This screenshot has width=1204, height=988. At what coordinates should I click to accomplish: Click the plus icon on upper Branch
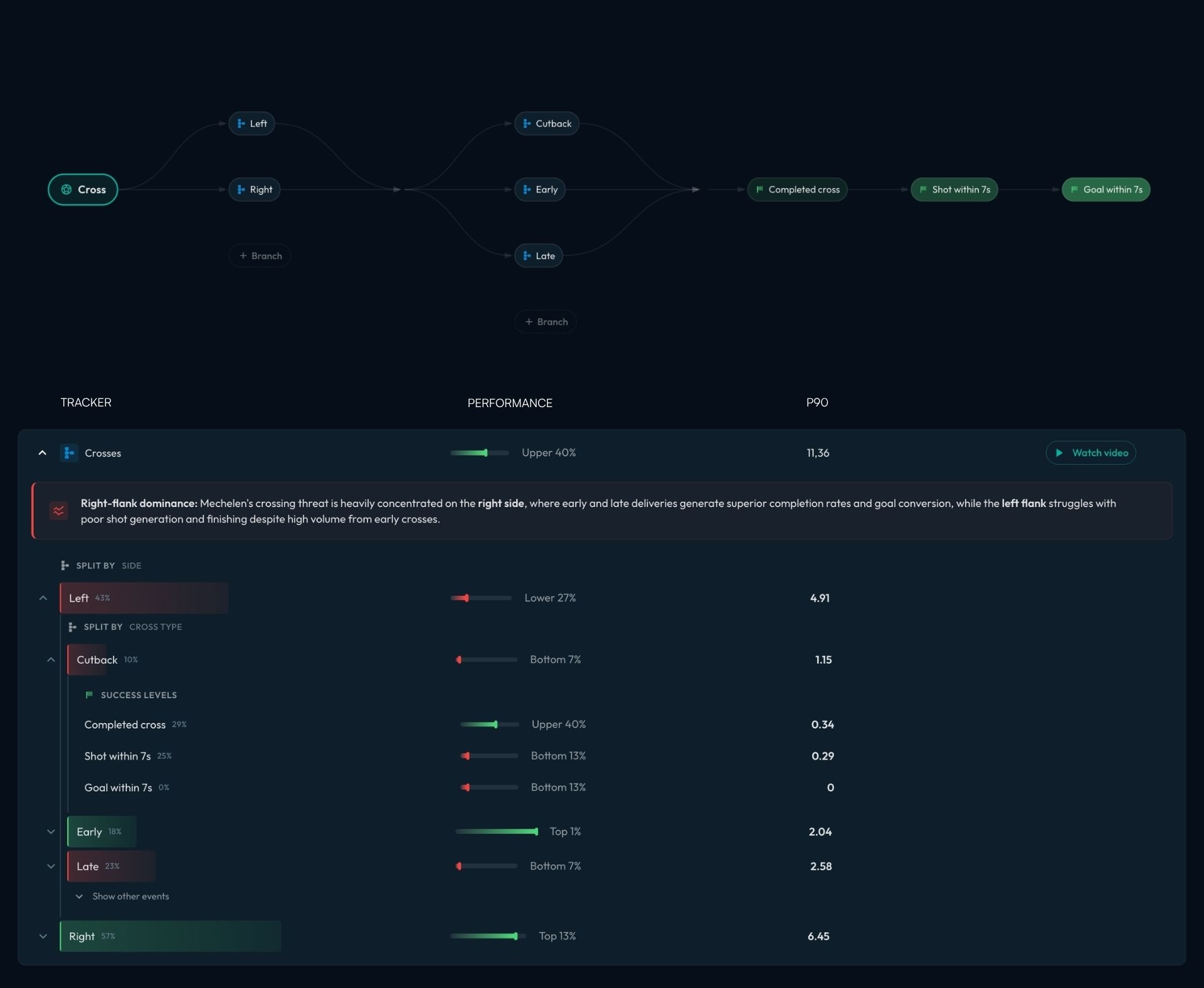click(x=243, y=256)
